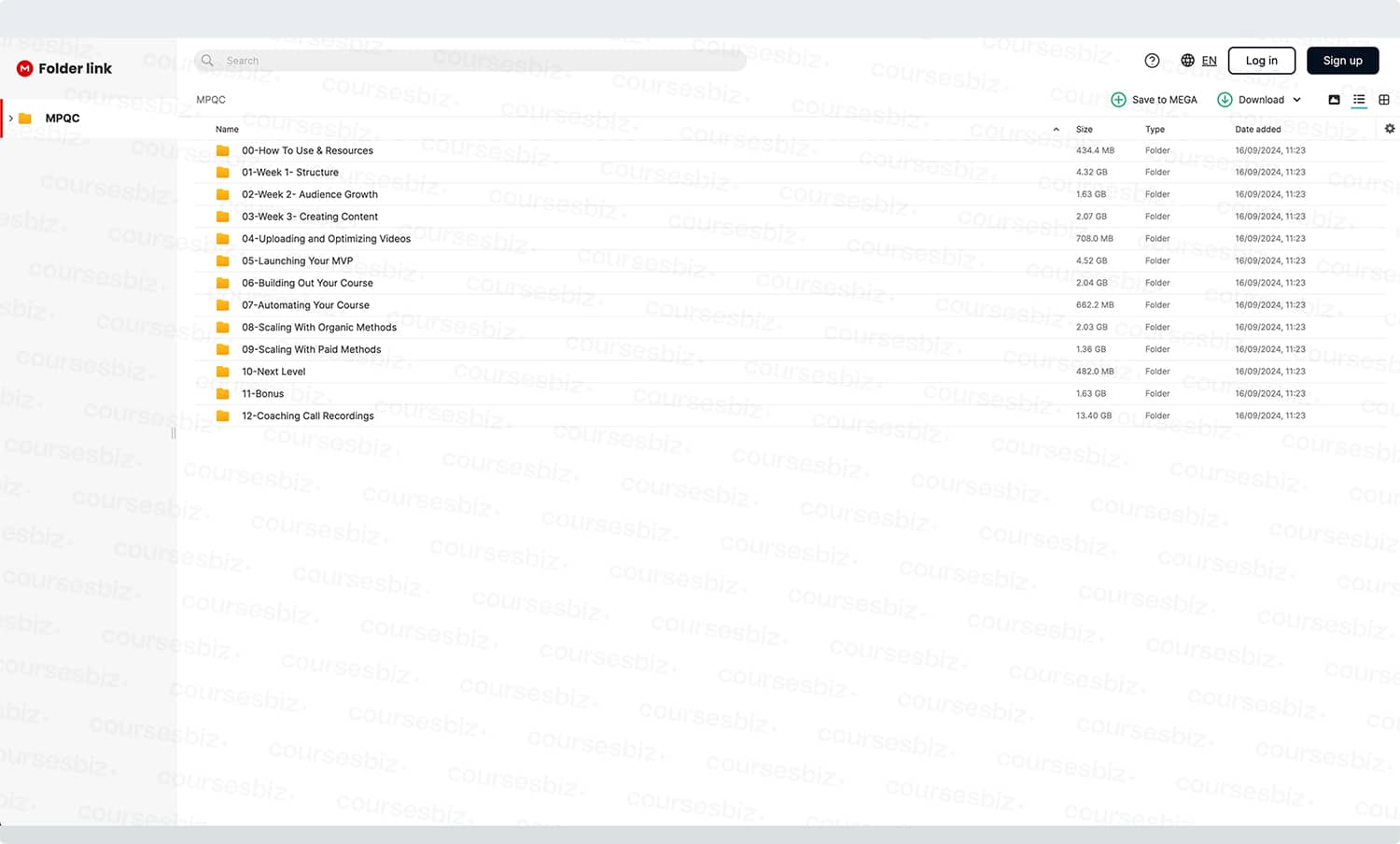
Task: Switch to list view icon
Action: click(x=1359, y=100)
